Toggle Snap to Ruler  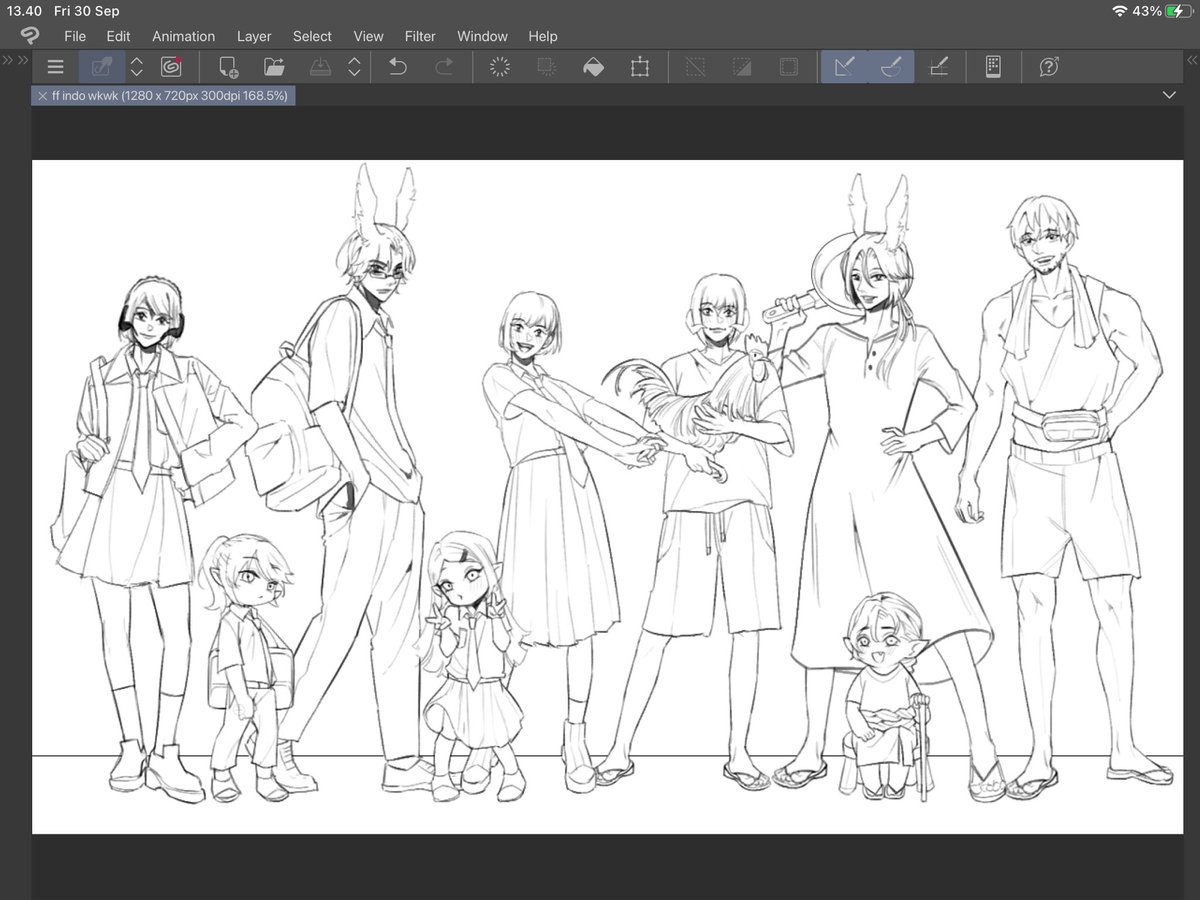[844, 67]
